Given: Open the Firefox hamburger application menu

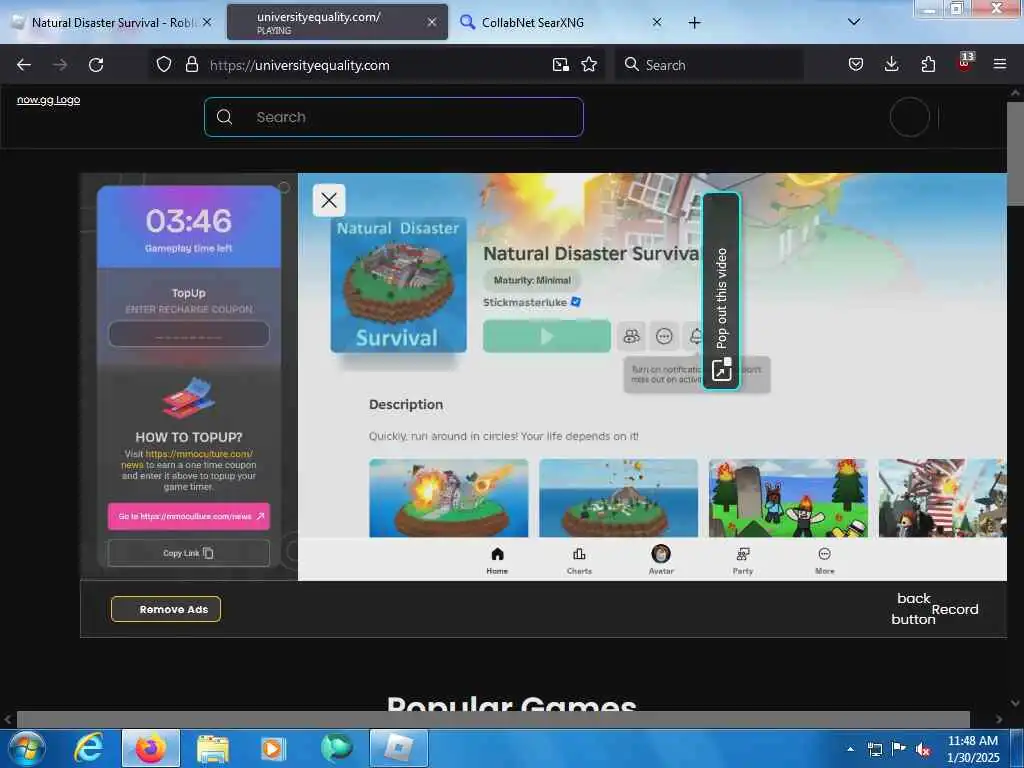Looking at the screenshot, I should [999, 65].
